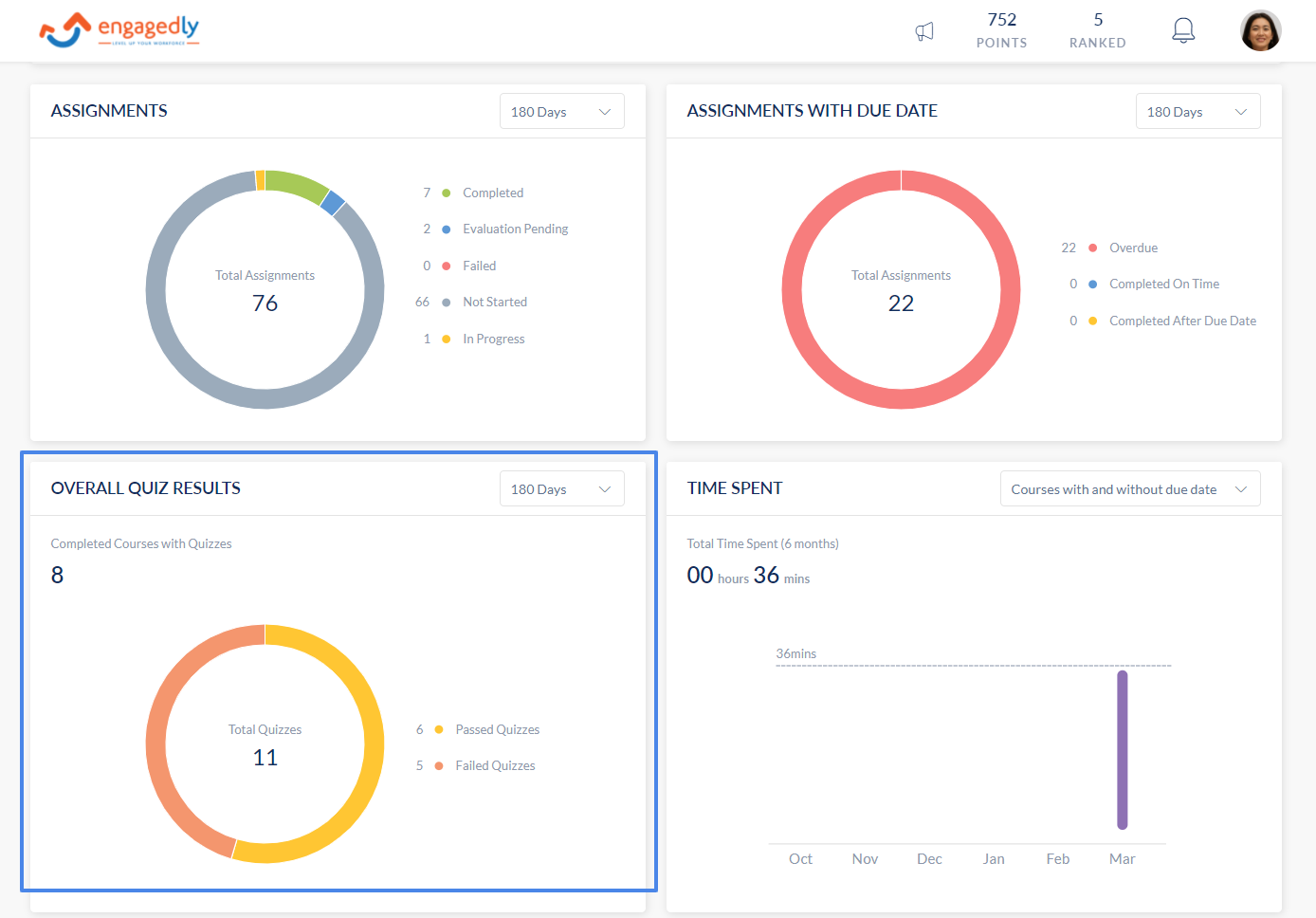Click the 00 hours 36 mins total

(748, 575)
